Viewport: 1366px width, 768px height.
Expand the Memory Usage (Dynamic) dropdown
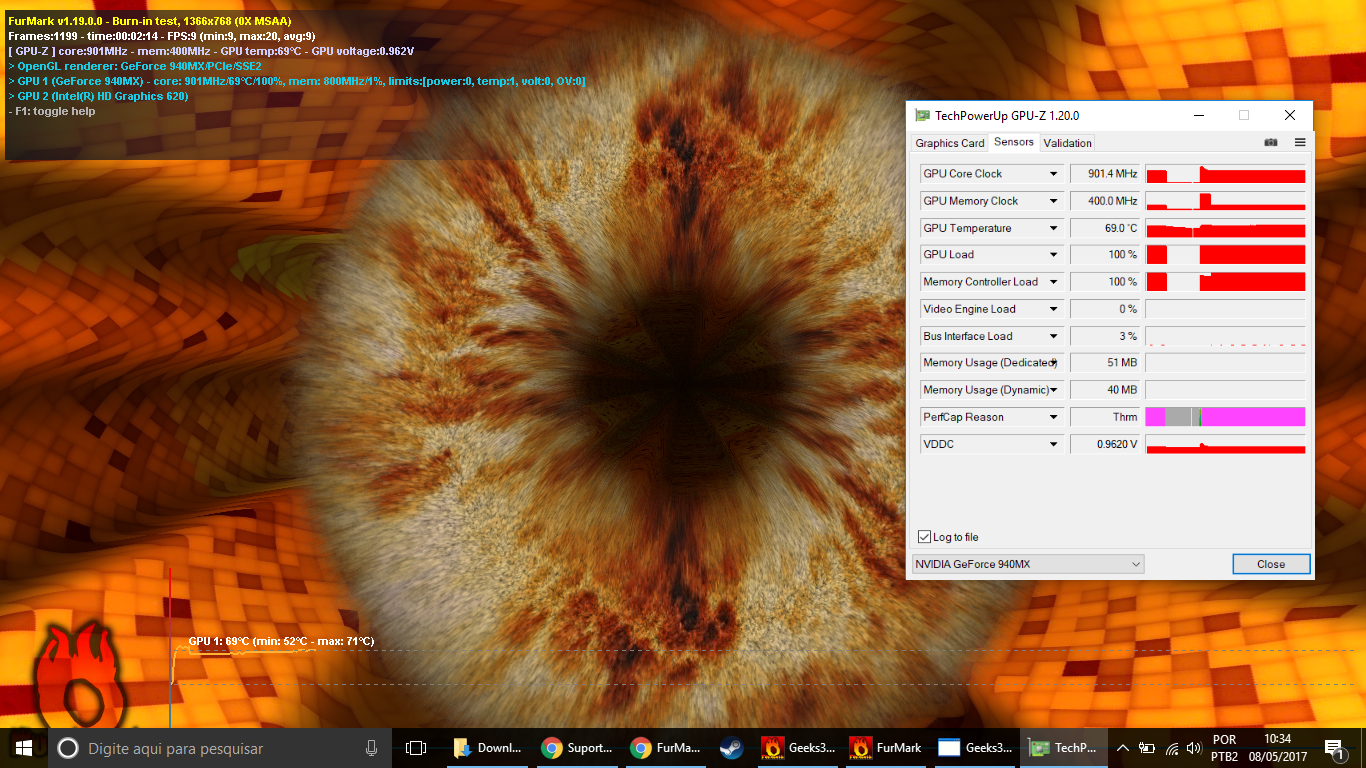1053,390
